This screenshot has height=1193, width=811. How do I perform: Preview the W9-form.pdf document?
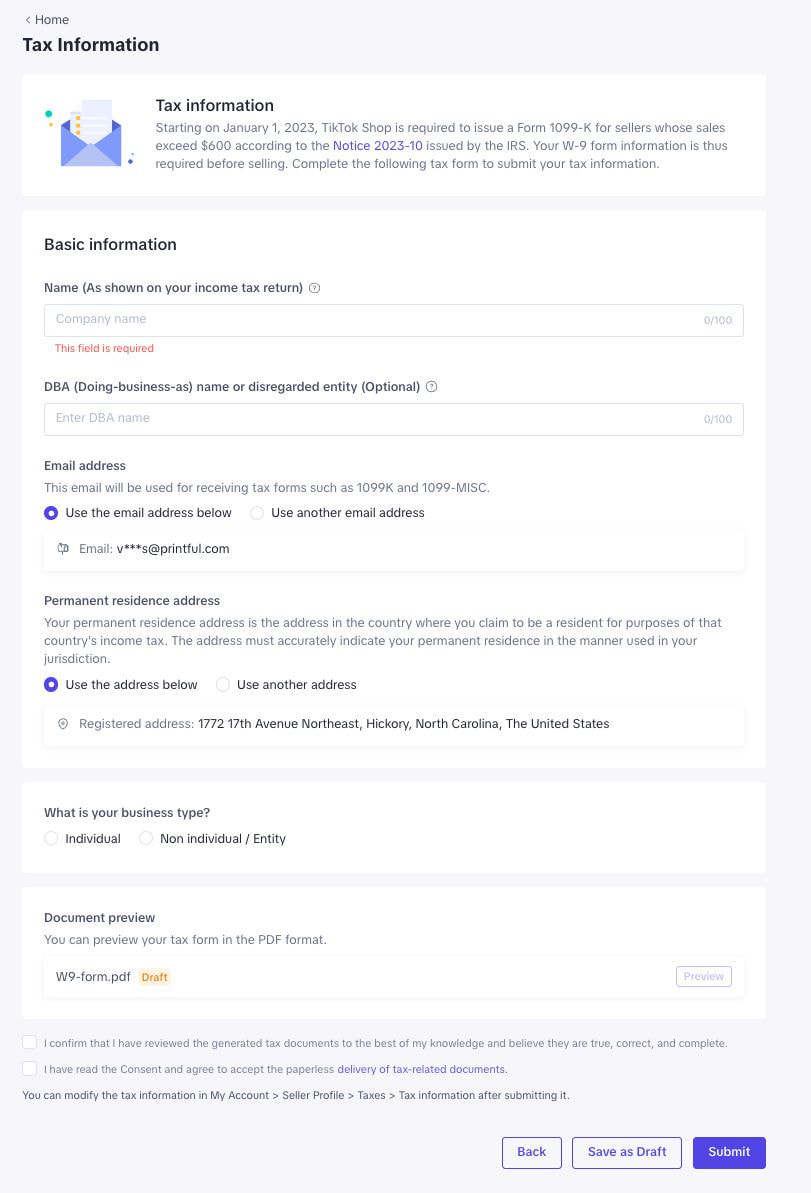coord(703,977)
